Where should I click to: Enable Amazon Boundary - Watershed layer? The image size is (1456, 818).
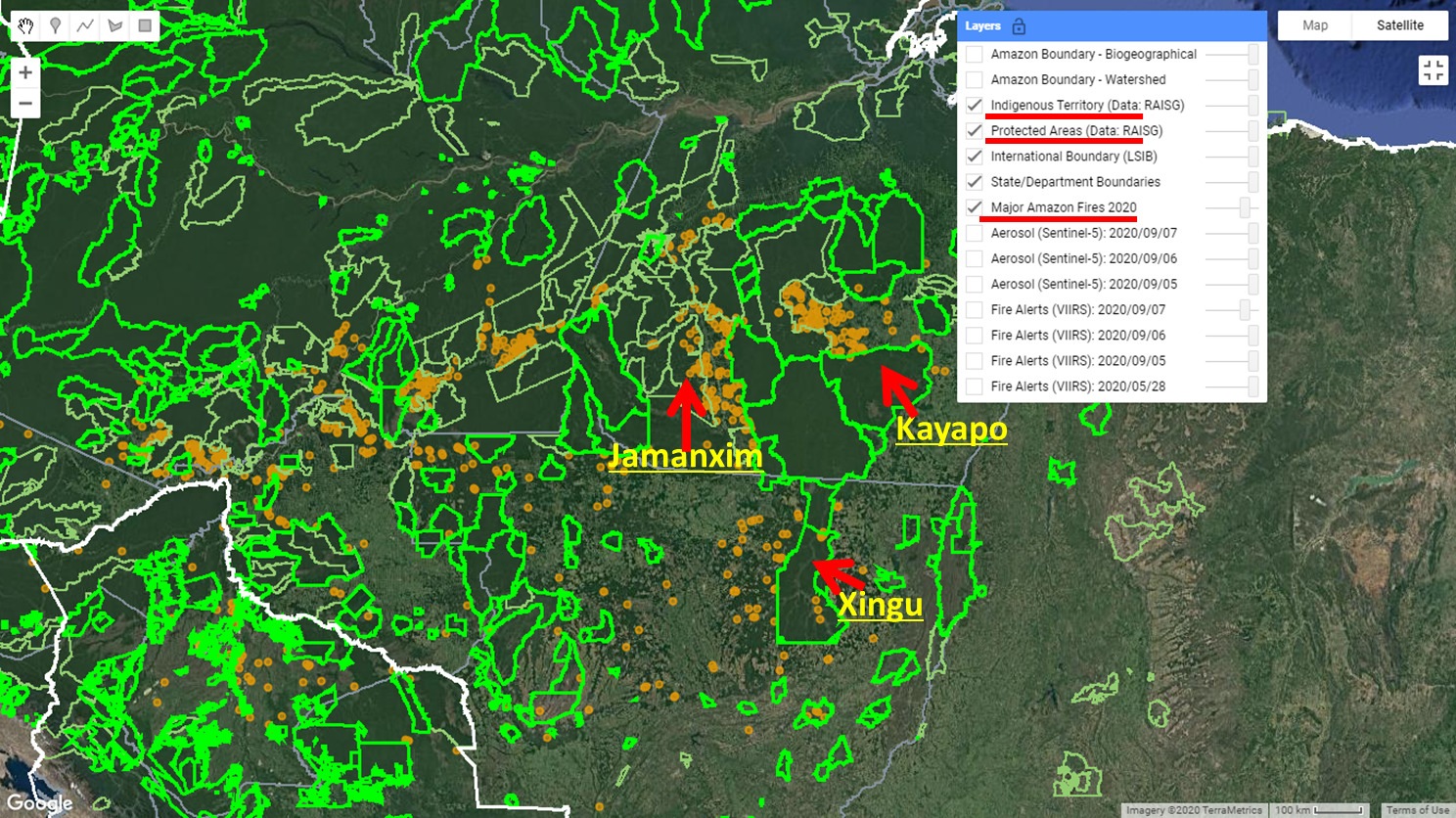tap(974, 79)
